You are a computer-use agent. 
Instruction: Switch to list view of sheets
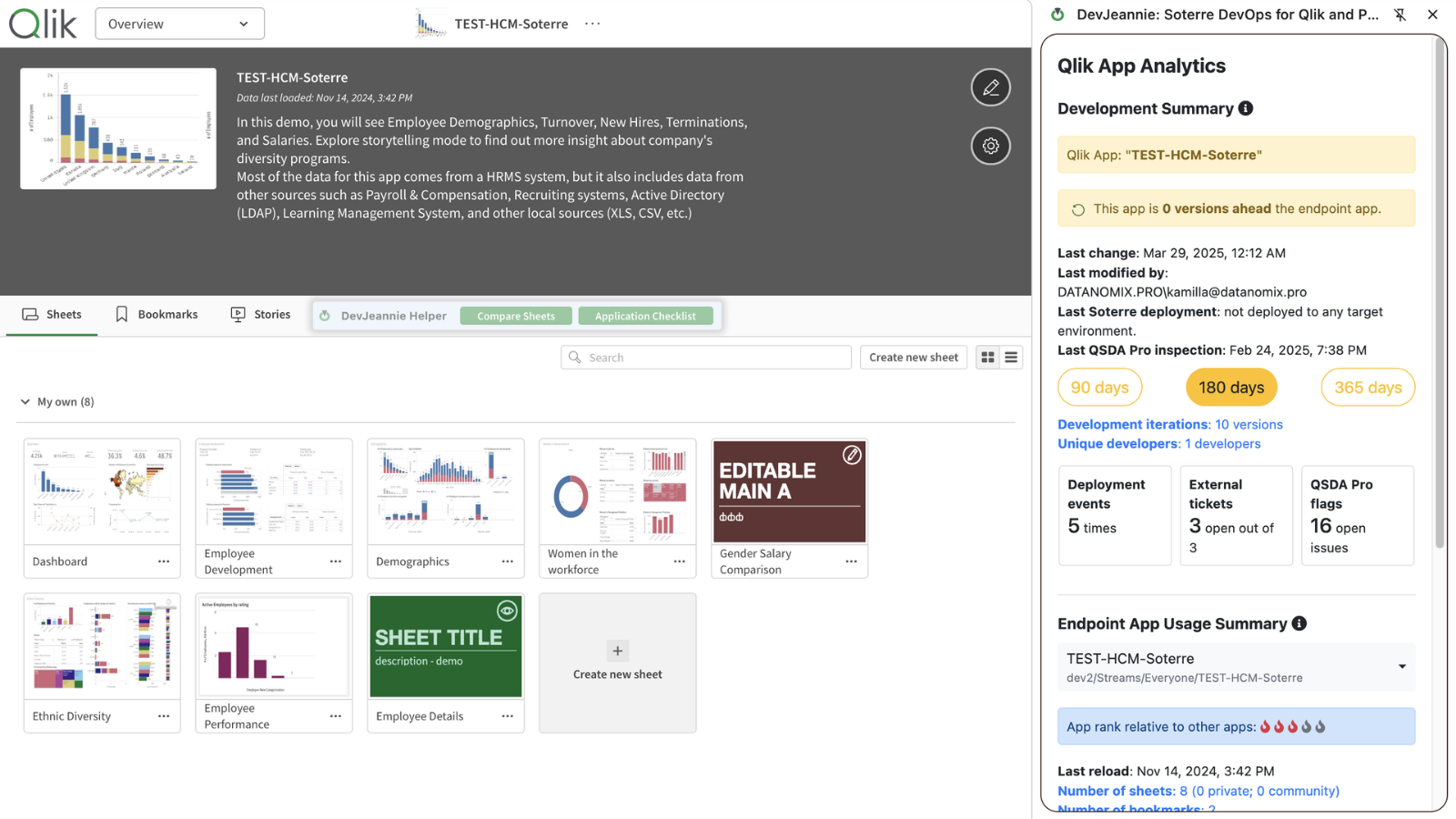[1011, 358]
